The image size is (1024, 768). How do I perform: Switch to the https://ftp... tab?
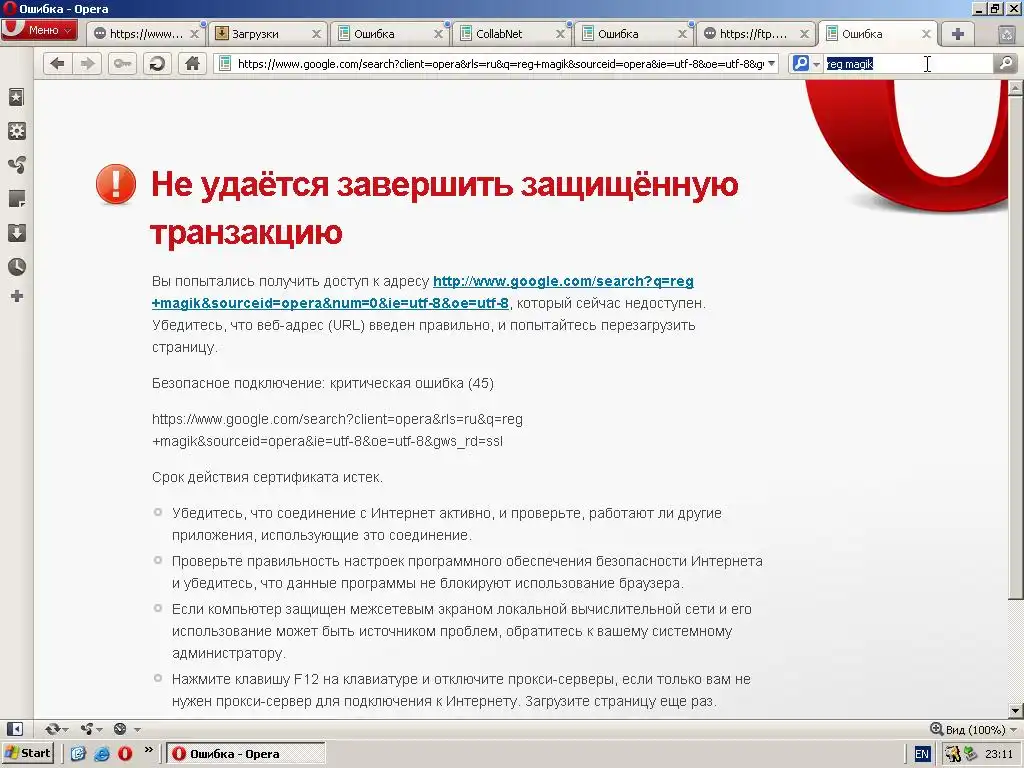pyautogui.click(x=750, y=34)
